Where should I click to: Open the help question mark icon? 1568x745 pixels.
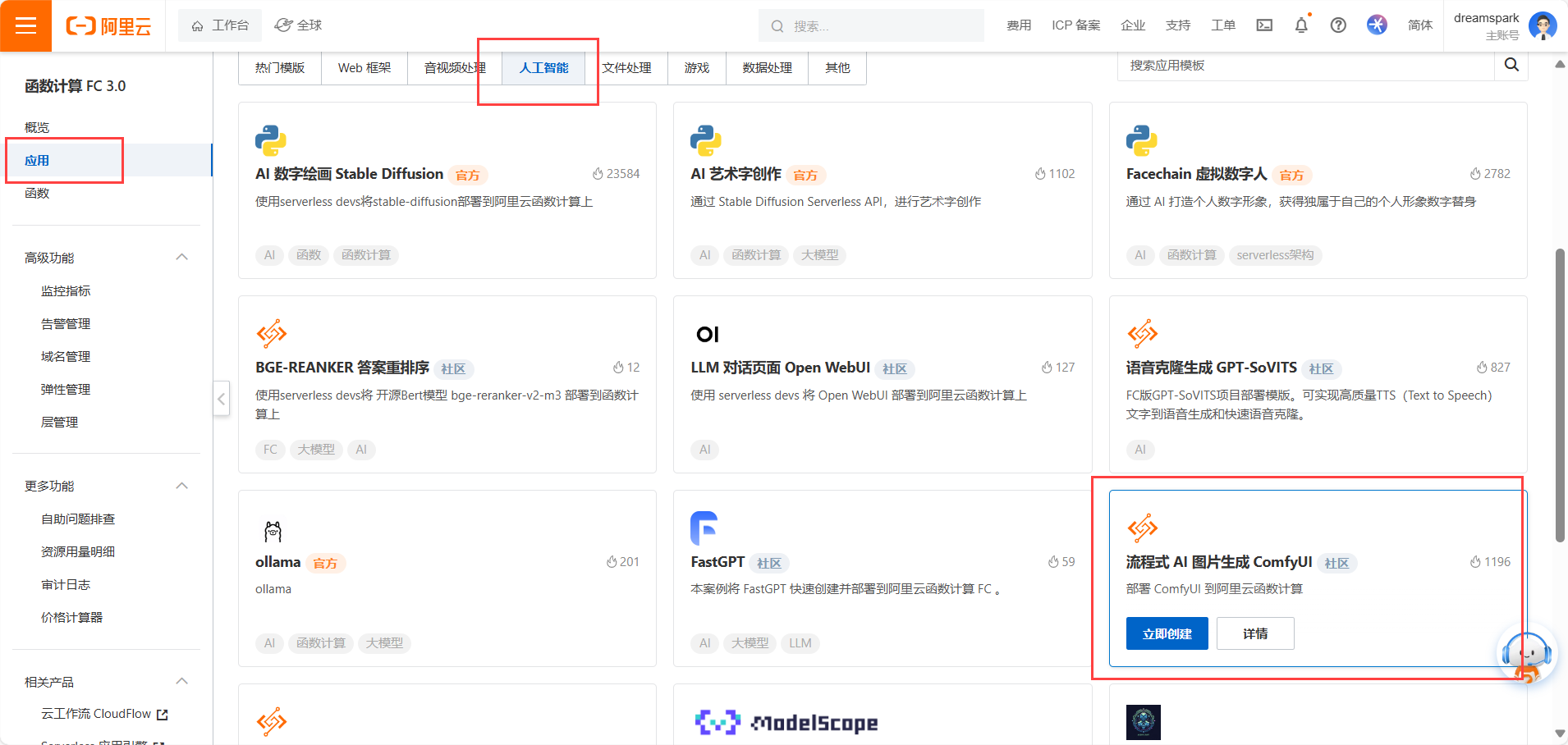(1338, 25)
